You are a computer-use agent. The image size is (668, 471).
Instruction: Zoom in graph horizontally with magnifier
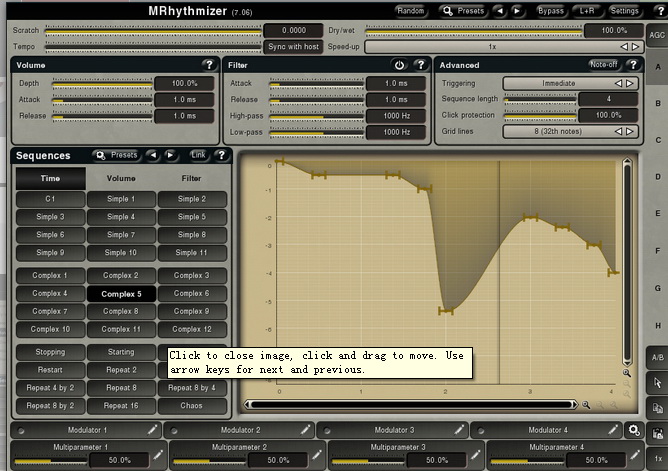point(586,405)
